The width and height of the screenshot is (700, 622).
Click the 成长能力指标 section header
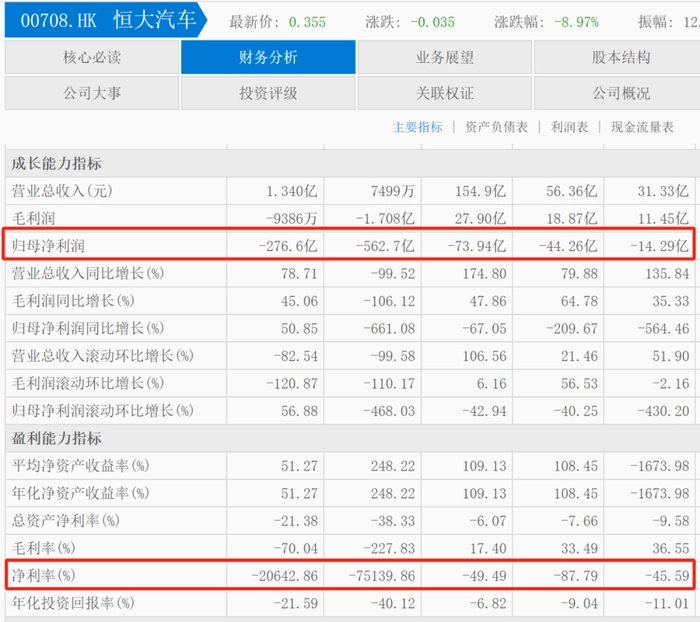pyautogui.click(x=56, y=163)
